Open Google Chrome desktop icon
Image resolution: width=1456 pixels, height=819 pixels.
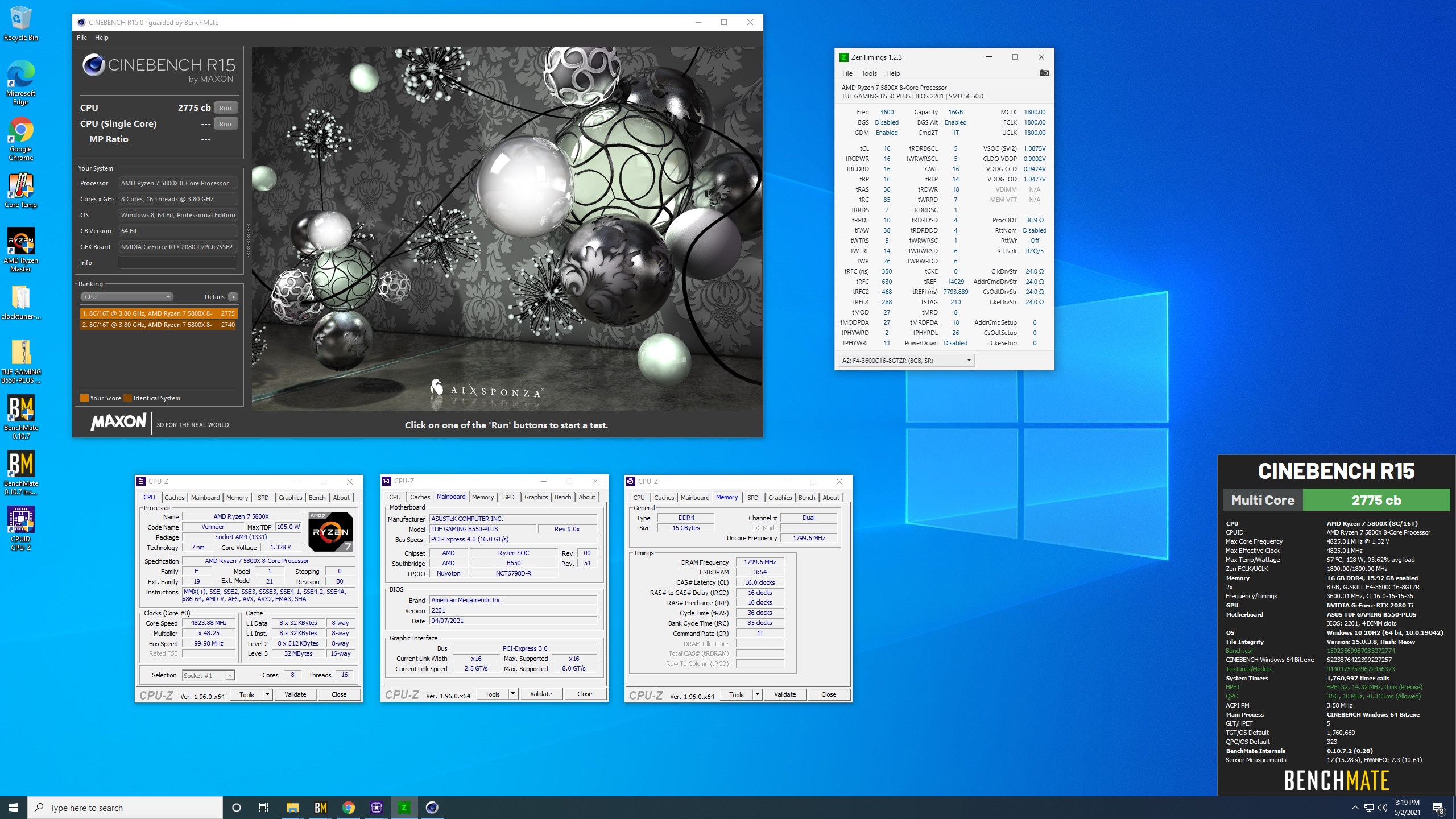(x=20, y=139)
